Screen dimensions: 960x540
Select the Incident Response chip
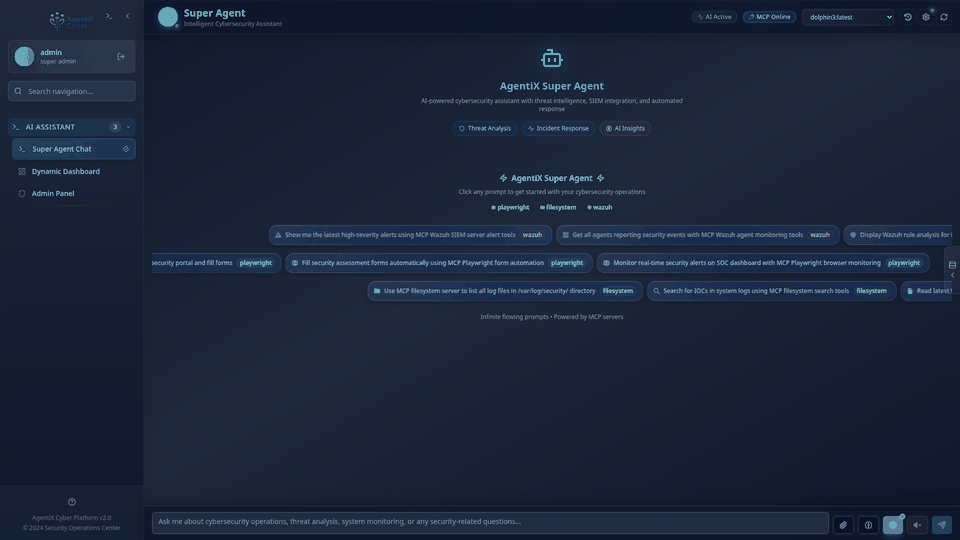tap(558, 129)
